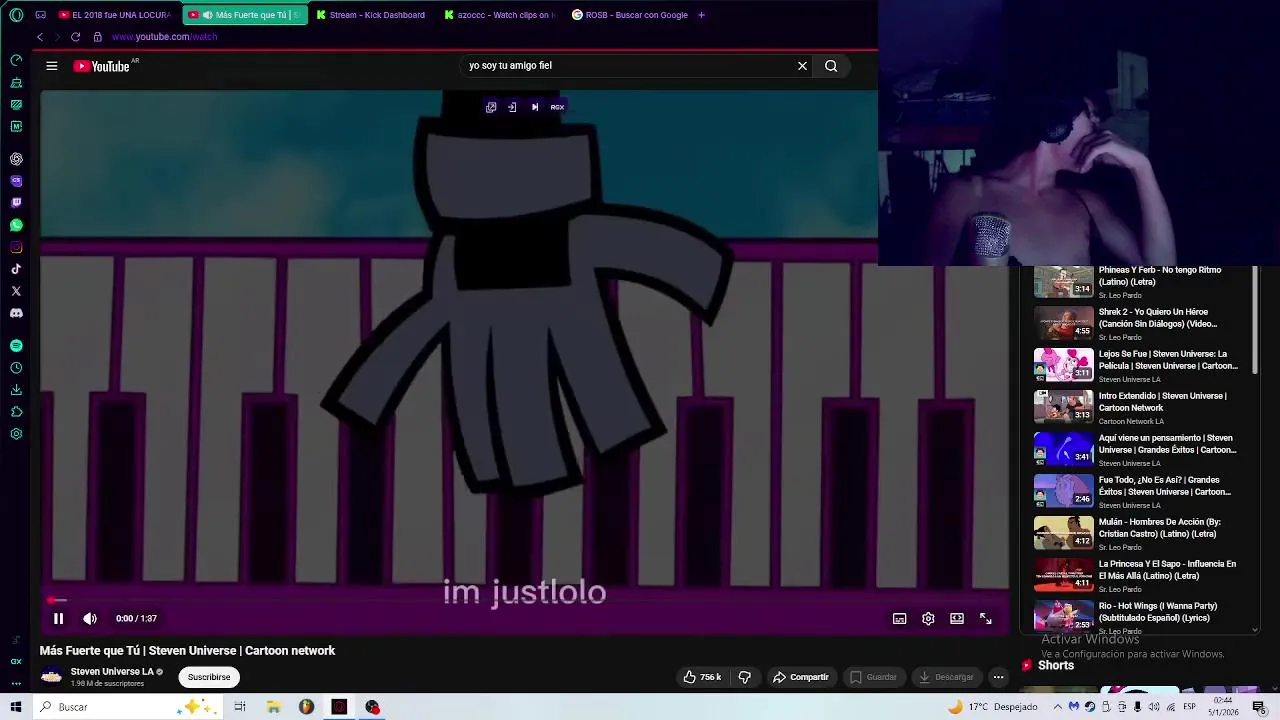Click the Descargar download button

pos(946,677)
